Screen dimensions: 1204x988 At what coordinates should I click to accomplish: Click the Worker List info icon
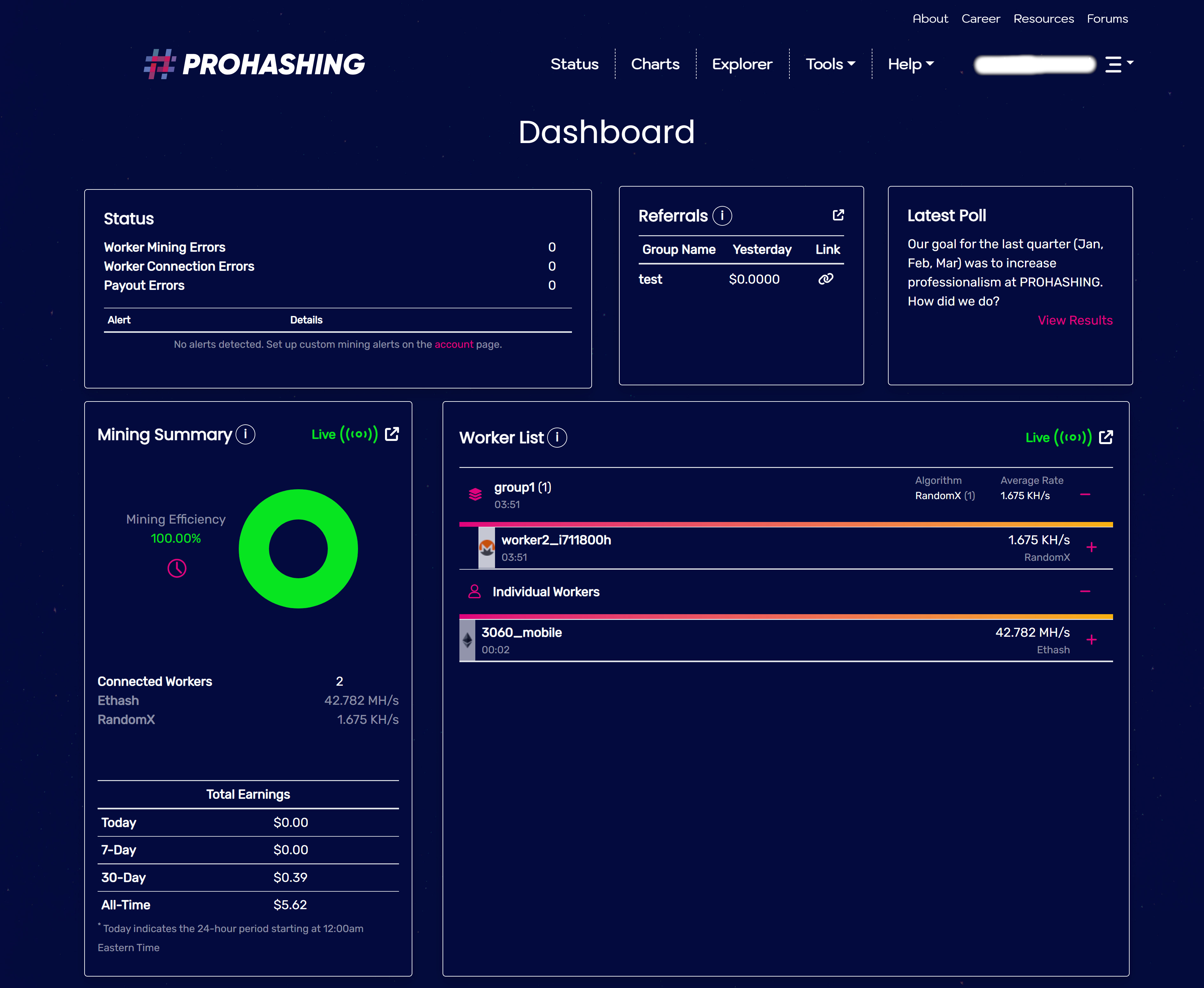coord(557,438)
